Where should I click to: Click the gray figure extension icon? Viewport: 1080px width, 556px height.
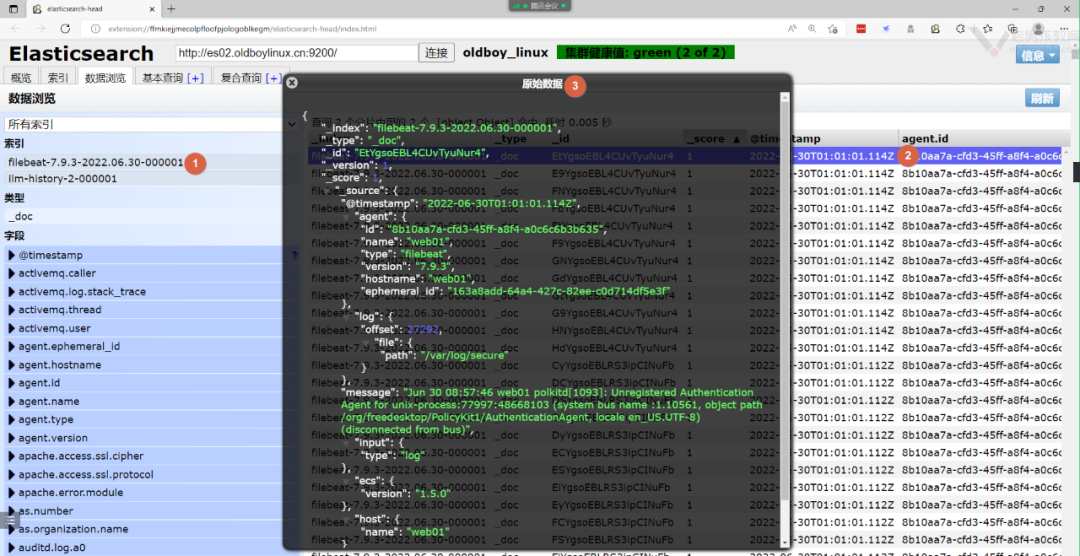911,29
